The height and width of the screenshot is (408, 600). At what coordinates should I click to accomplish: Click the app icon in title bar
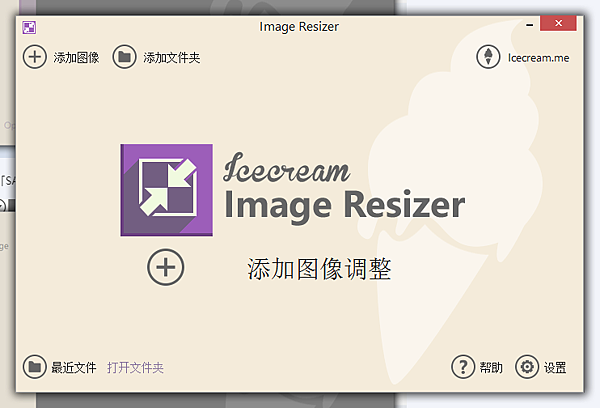29,28
